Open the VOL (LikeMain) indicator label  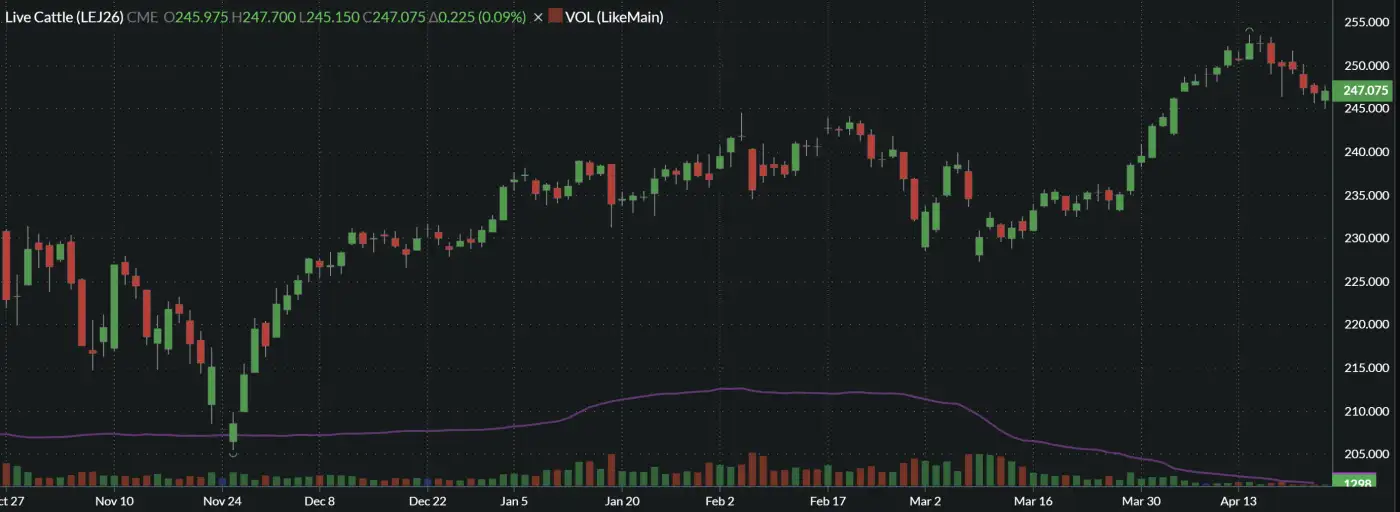(x=613, y=17)
